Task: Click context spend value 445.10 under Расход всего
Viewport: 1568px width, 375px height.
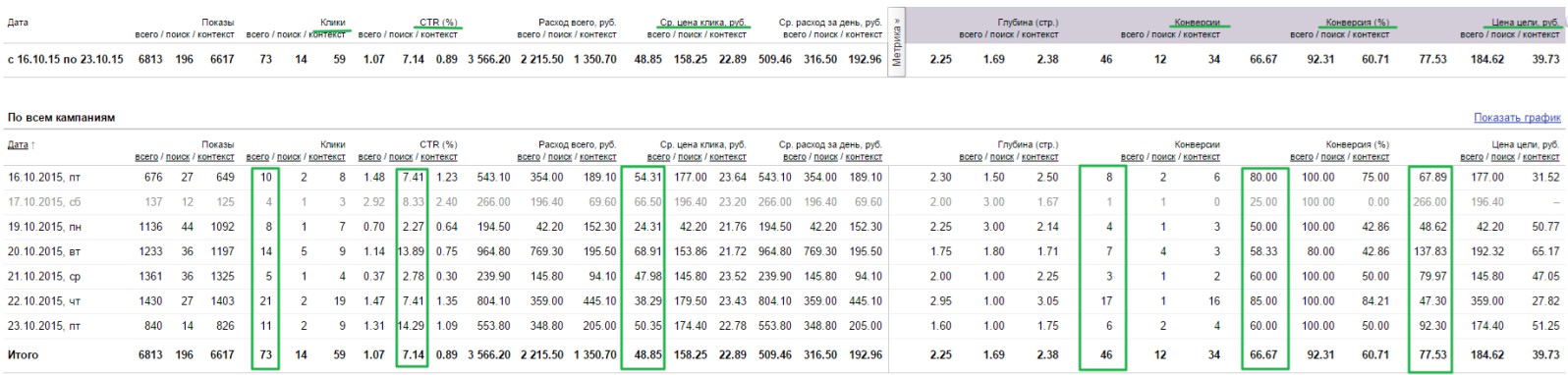Action: 599,301
